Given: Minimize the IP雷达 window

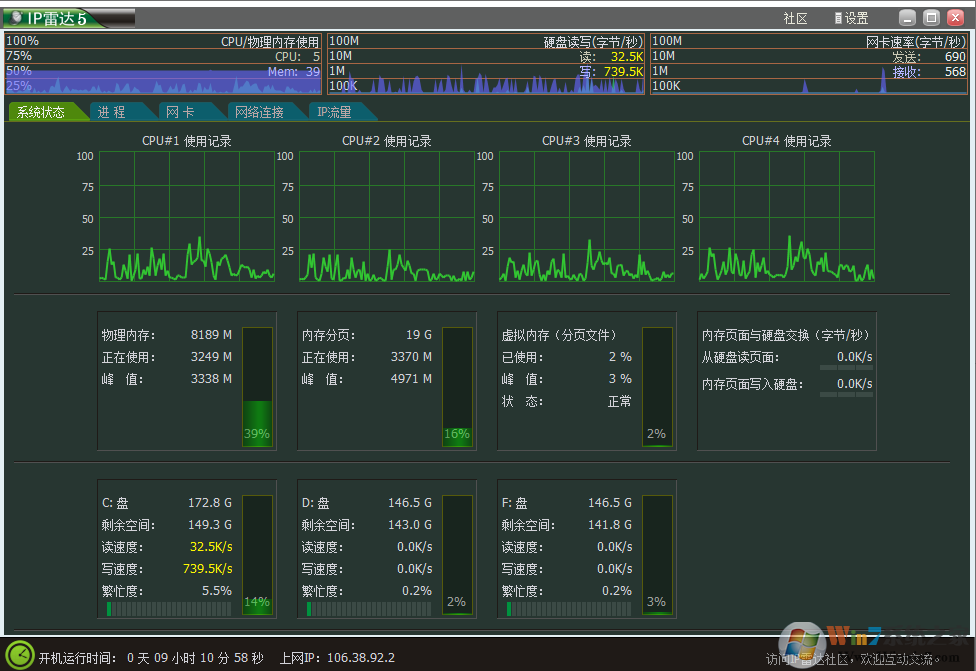Looking at the screenshot, I should click(x=906, y=18).
